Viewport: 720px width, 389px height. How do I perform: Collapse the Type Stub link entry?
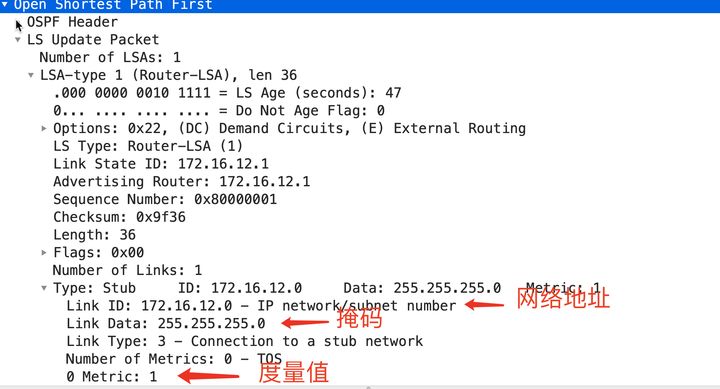point(44,288)
